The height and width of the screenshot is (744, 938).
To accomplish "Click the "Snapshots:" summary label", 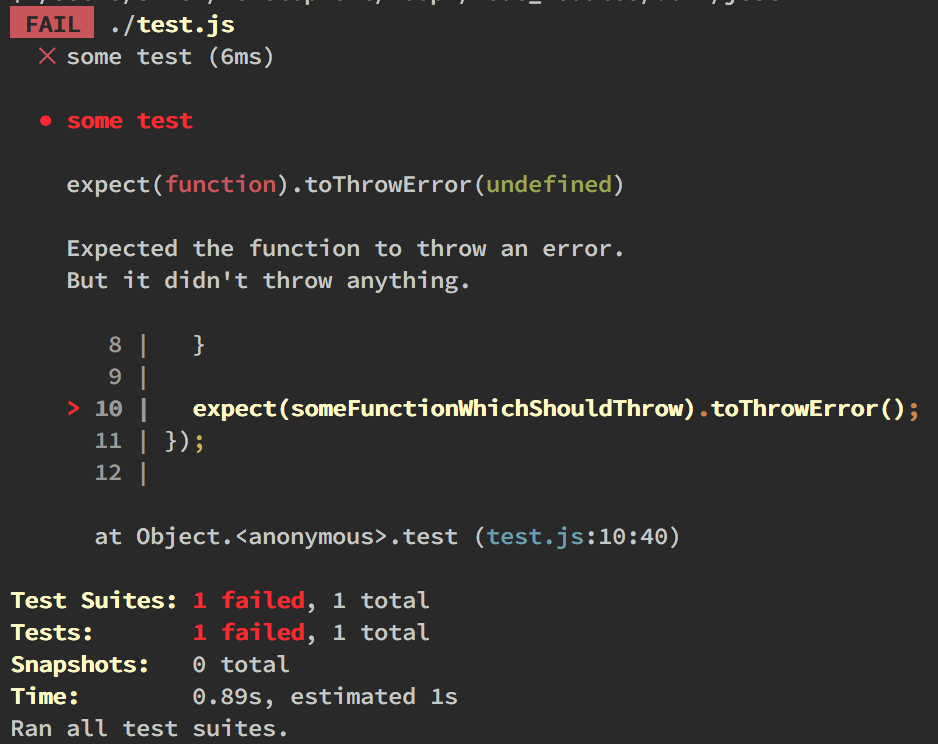I will [80, 665].
